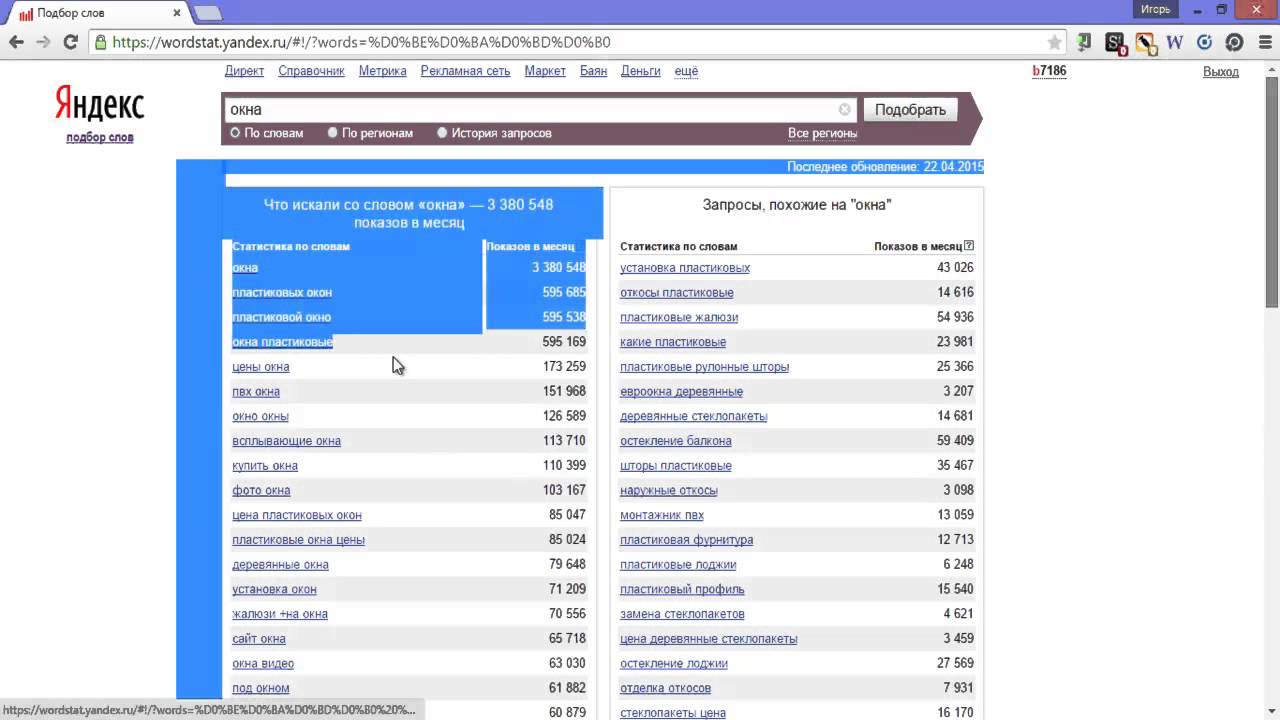Image resolution: width=1280 pixels, height=720 pixels.
Task: Click the 59 409 value for остекление балкона
Action: pyautogui.click(x=955, y=440)
